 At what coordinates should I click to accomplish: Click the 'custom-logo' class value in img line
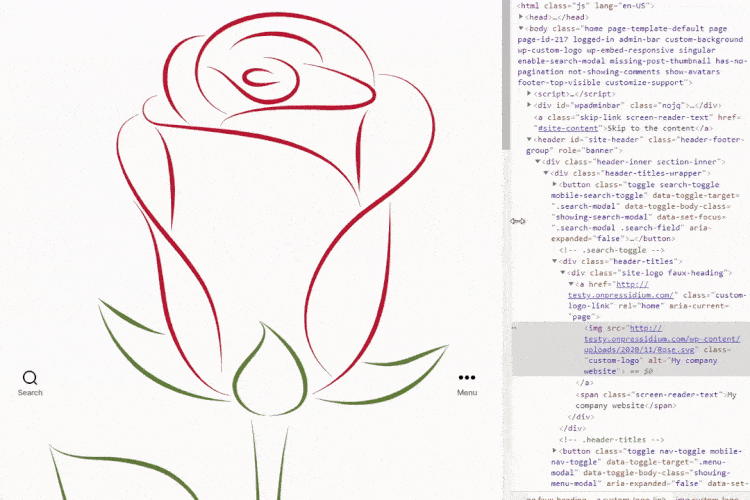pyautogui.click(x=614, y=360)
